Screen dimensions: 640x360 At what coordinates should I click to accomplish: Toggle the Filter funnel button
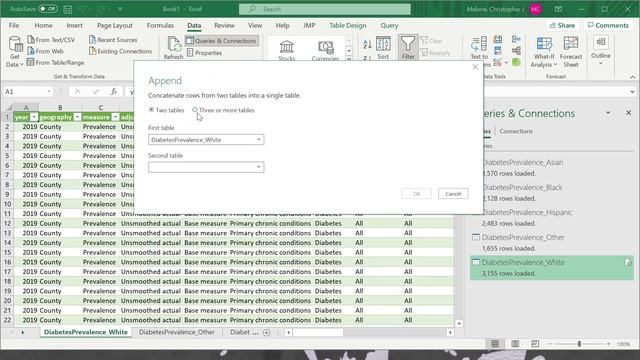pos(408,48)
